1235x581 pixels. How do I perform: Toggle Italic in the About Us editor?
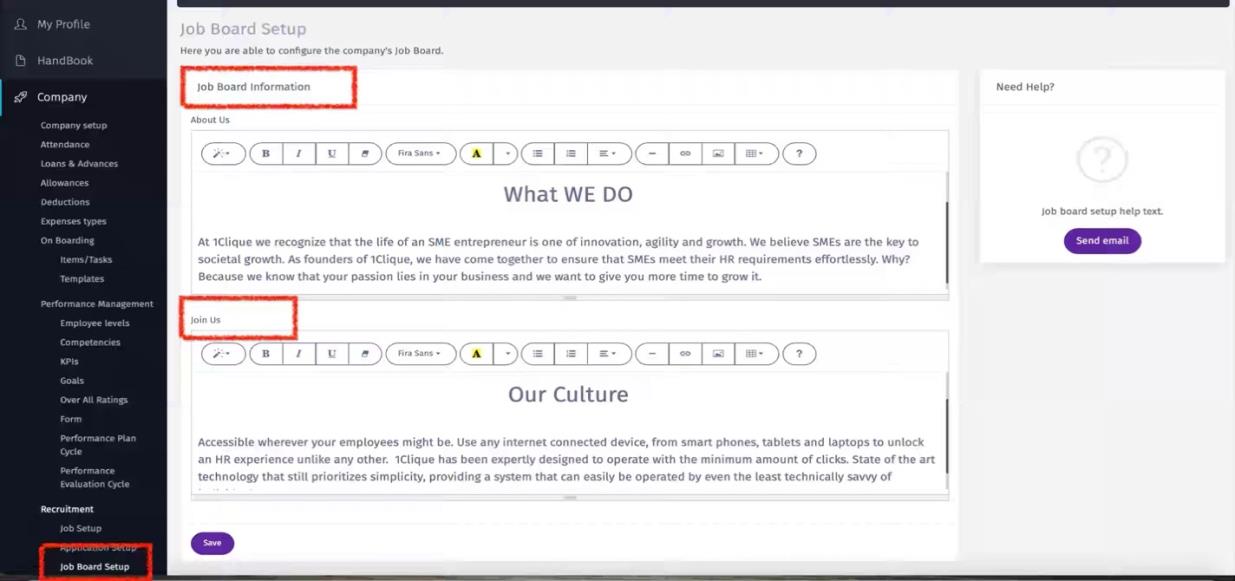299,154
